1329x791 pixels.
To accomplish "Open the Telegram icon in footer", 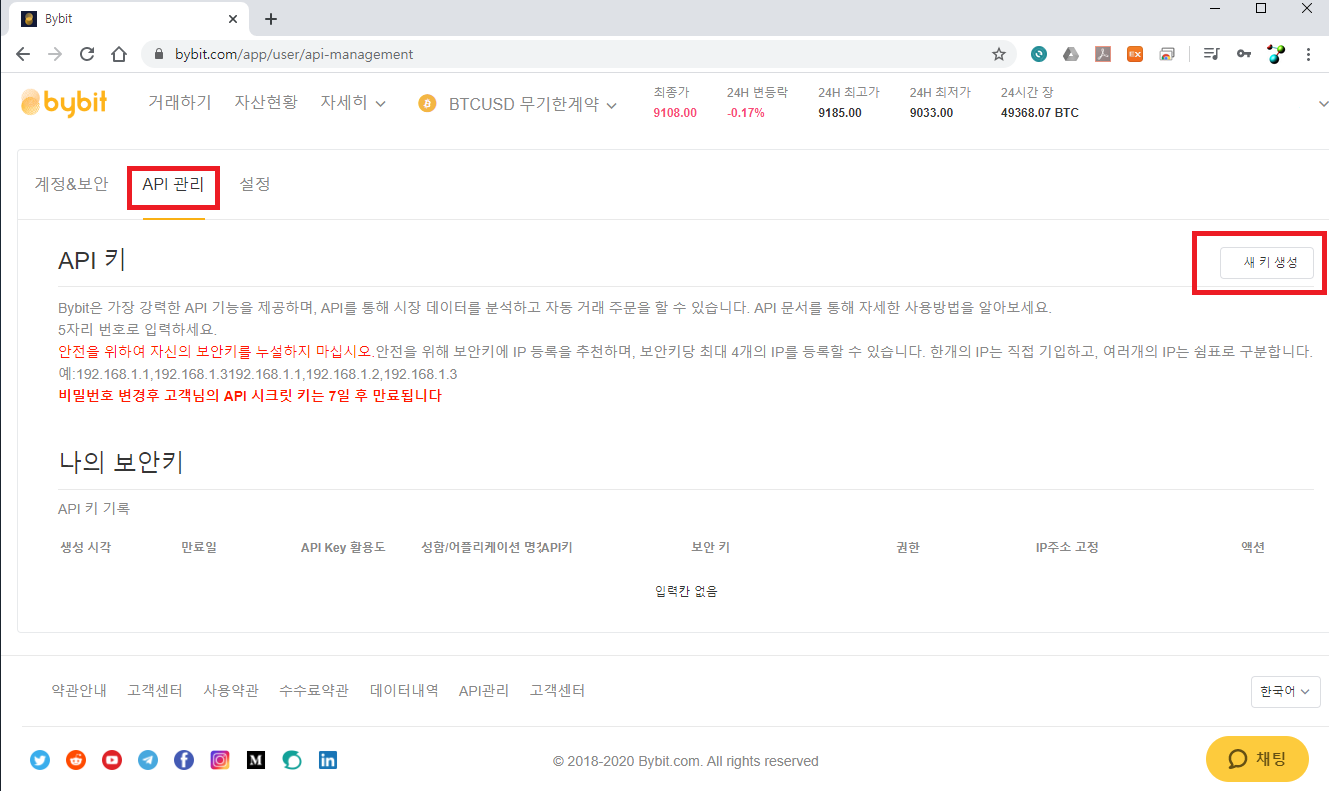I will click(148, 760).
